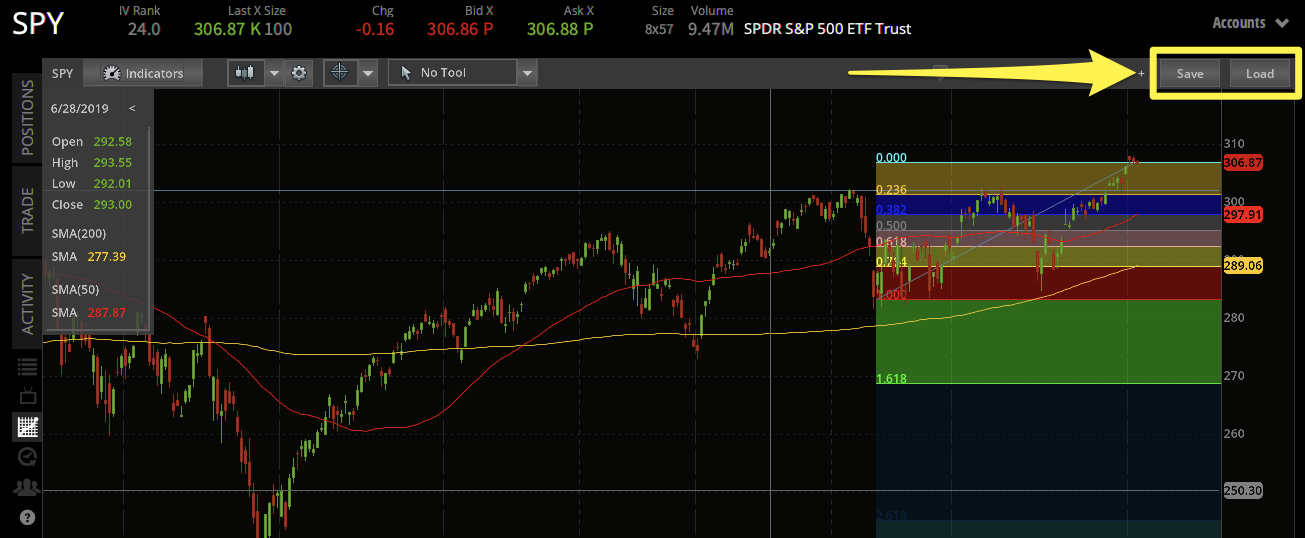Open the TV video feed icon

(x=27, y=397)
